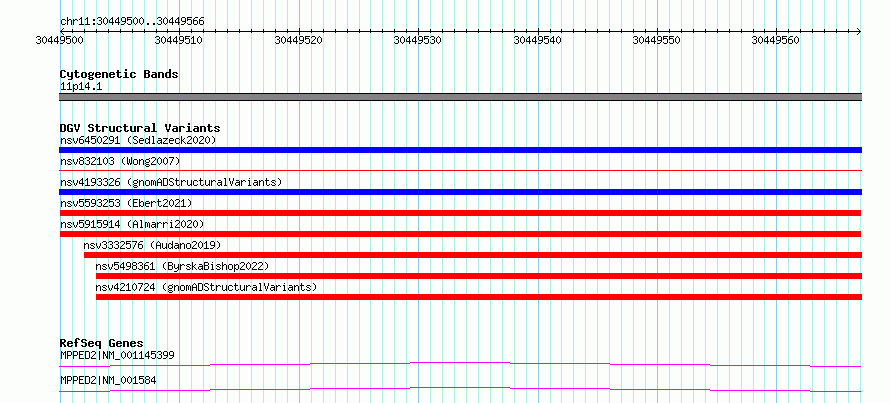890x403 pixels.
Task: Click the left arrowhead of the ruler
Action: 62,31
